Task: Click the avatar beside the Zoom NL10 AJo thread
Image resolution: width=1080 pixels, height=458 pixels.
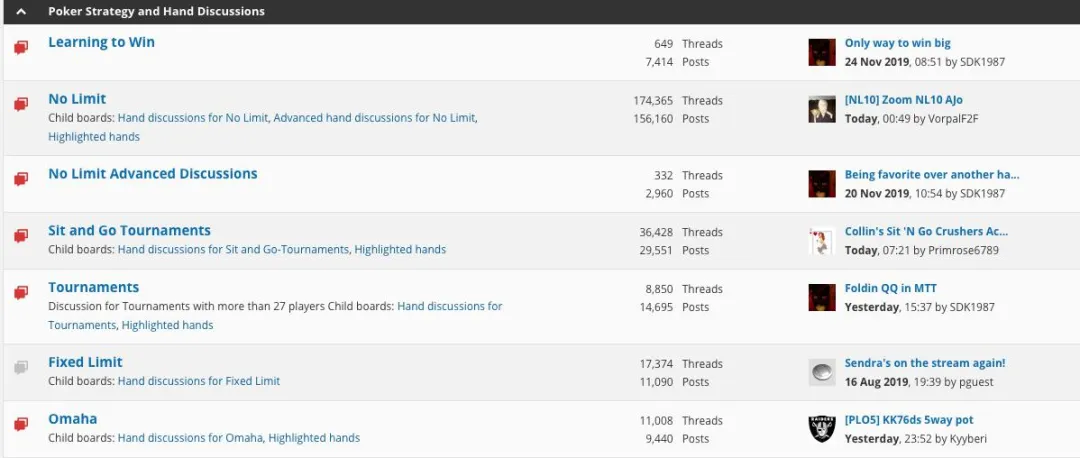Action: point(822,109)
